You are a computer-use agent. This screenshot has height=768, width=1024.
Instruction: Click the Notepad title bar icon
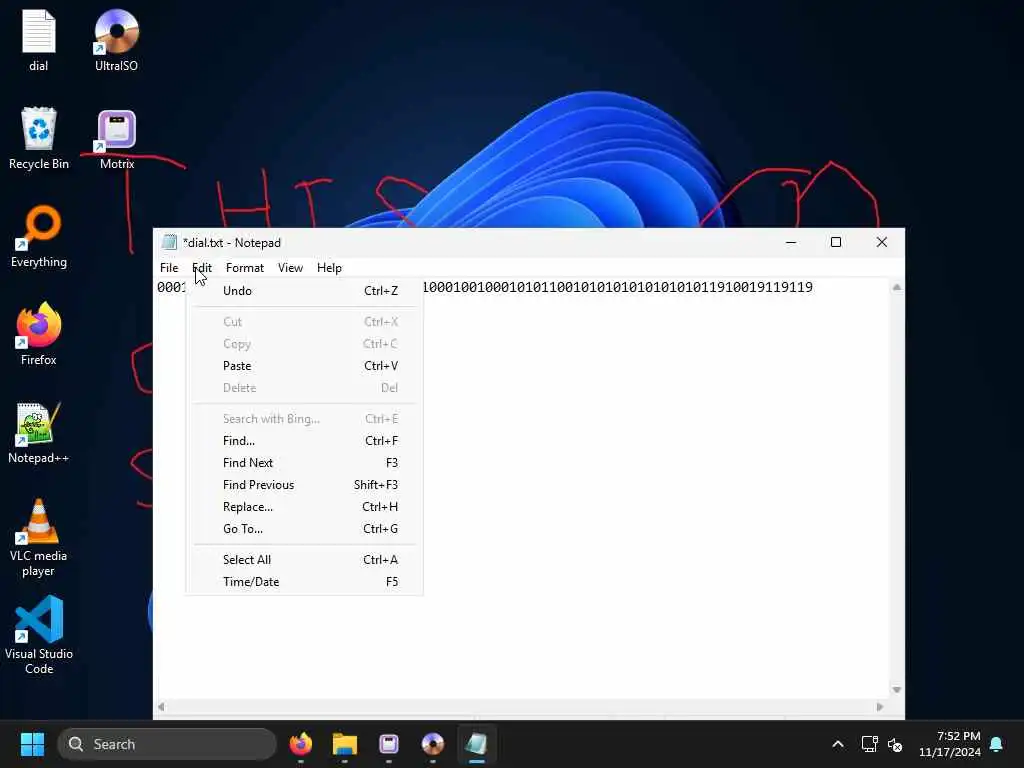coord(169,242)
